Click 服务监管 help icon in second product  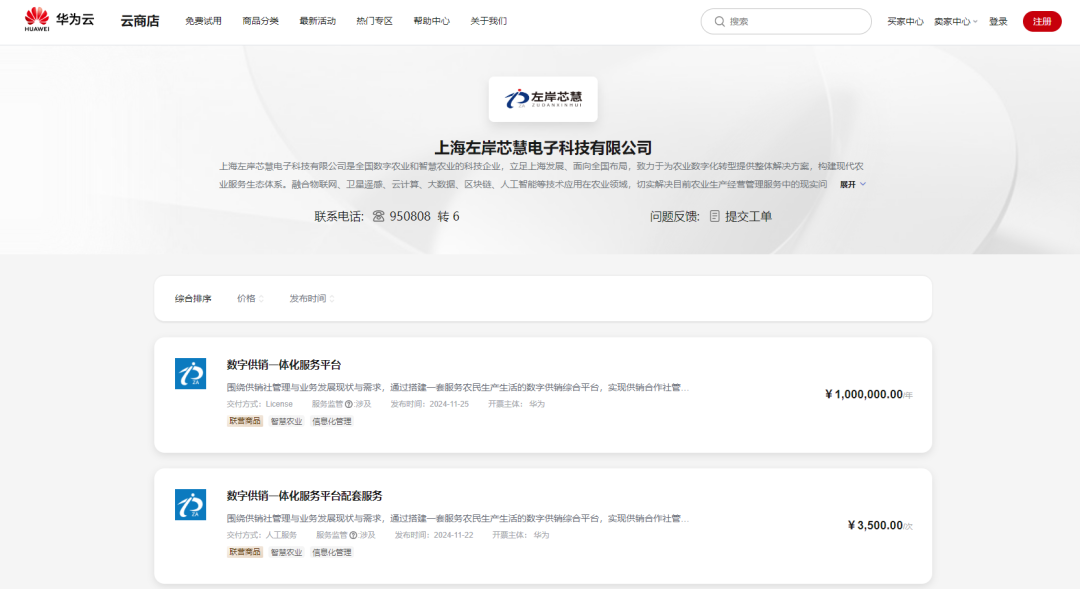353,535
